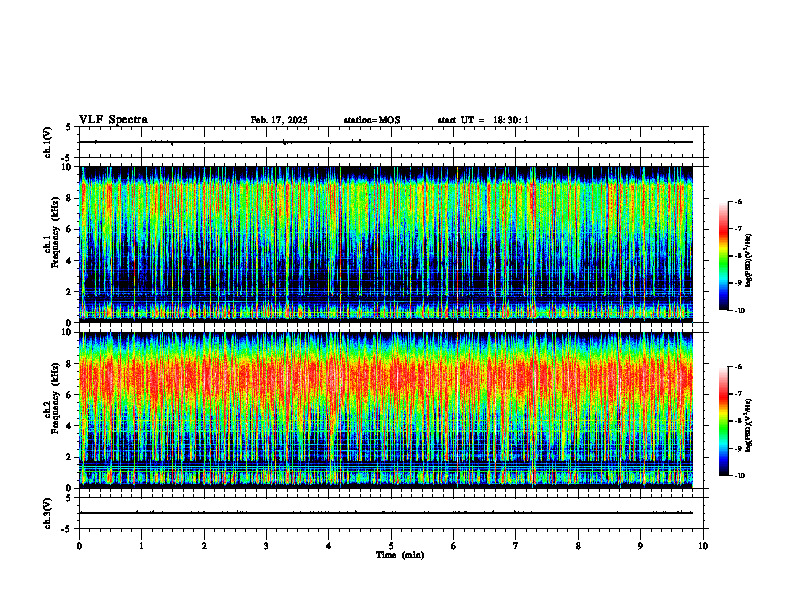Screen dimensions: 792x612
Task: Click time axis tick label 5
Action: pos(391,546)
